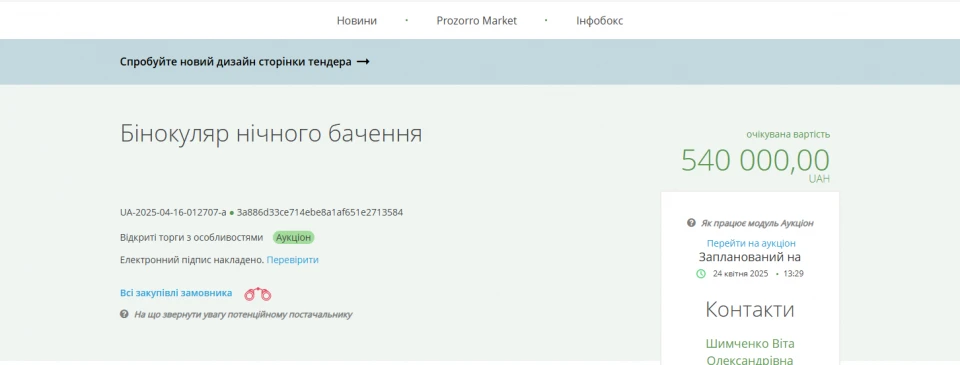
Task: Click auction date 24 квітня 2025
Action: click(x=740, y=274)
